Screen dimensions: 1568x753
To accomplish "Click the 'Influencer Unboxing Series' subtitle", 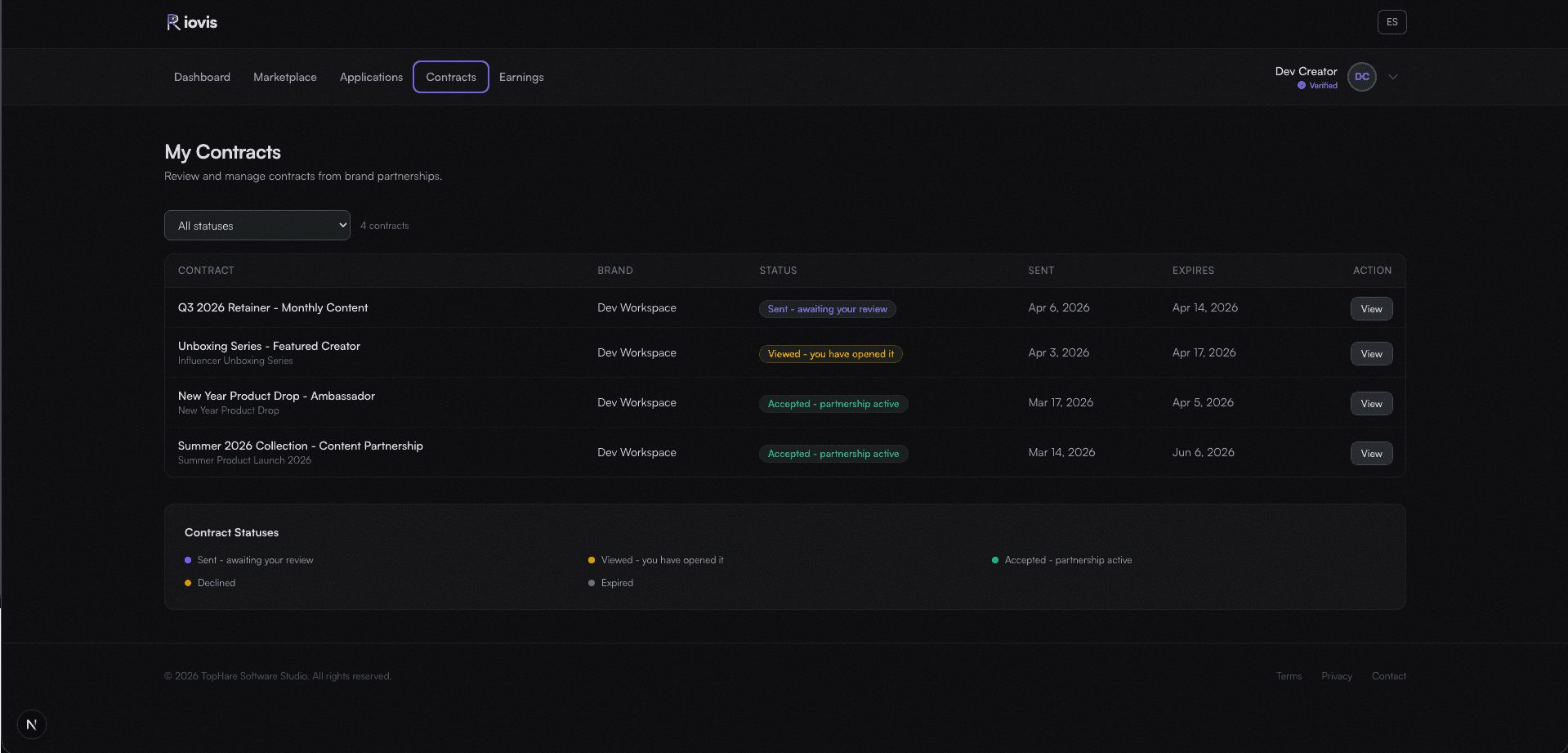I will coord(235,361).
